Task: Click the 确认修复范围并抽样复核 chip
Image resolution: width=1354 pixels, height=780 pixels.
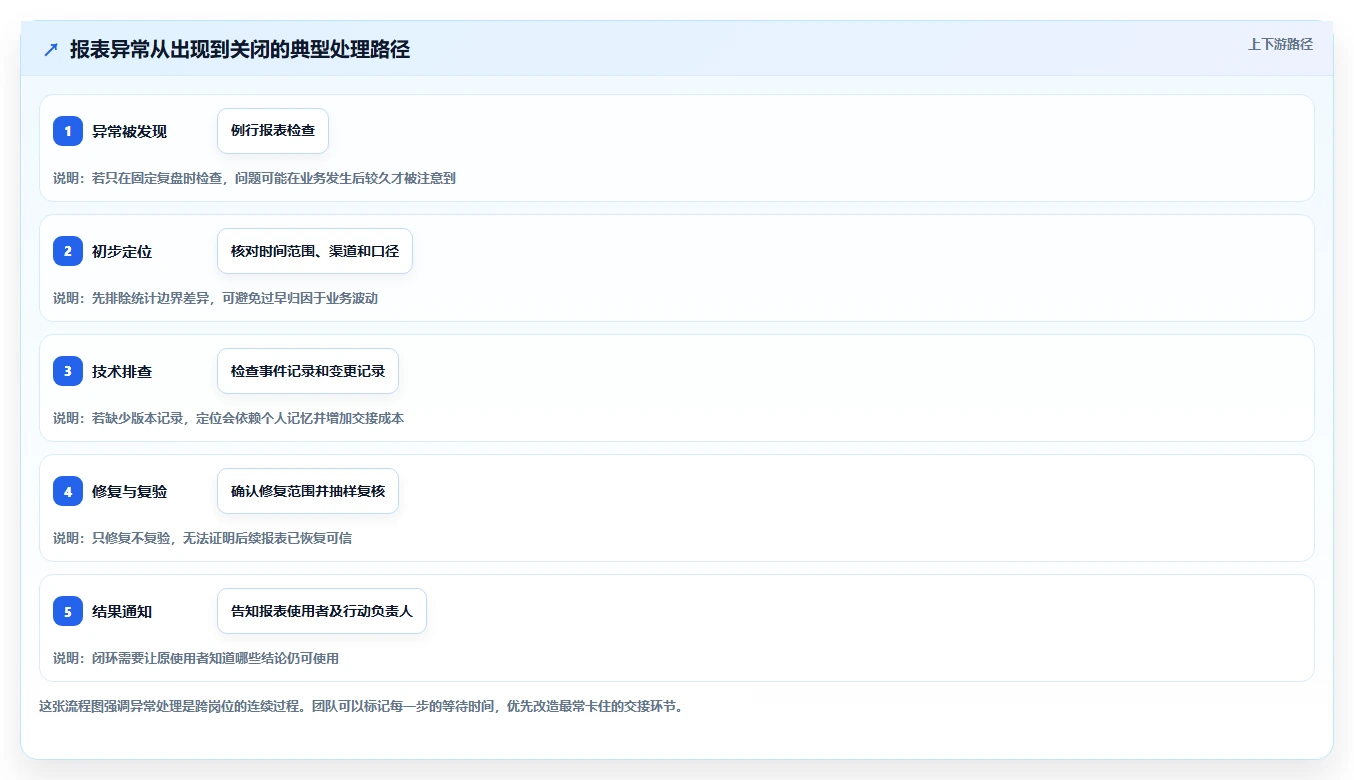Action: (308, 491)
